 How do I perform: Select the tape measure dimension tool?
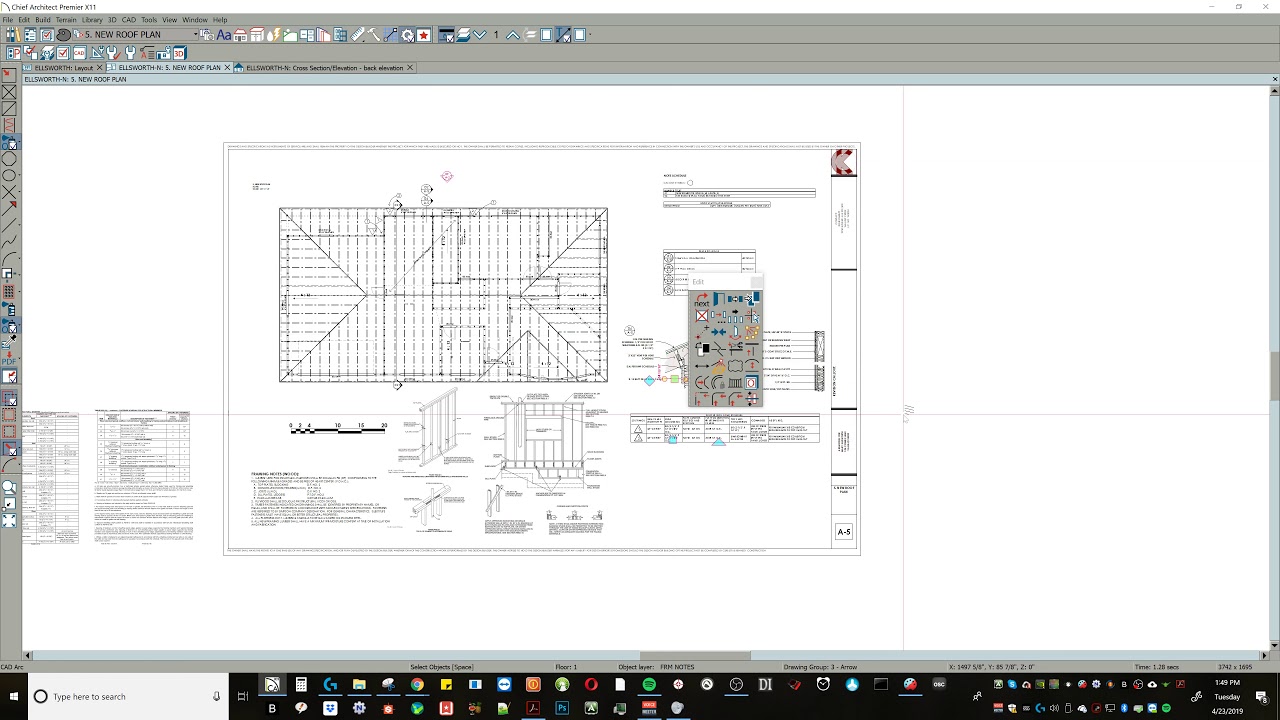(358, 35)
